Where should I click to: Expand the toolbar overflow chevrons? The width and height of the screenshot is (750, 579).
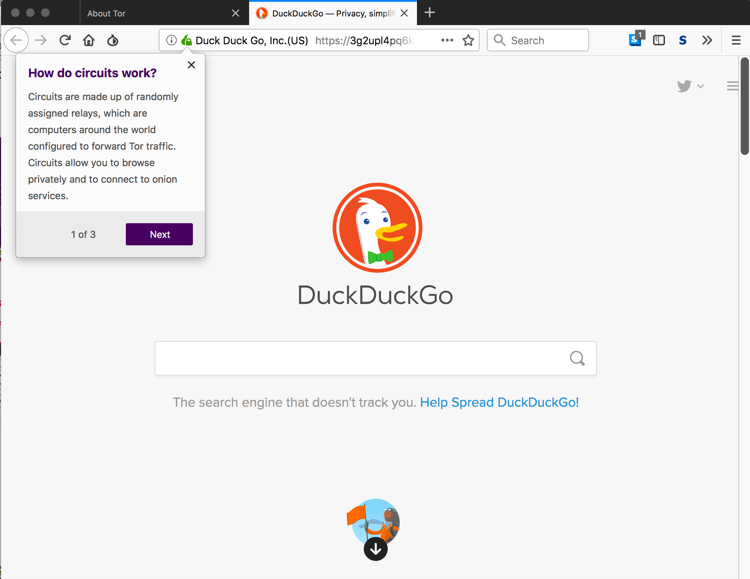(707, 40)
